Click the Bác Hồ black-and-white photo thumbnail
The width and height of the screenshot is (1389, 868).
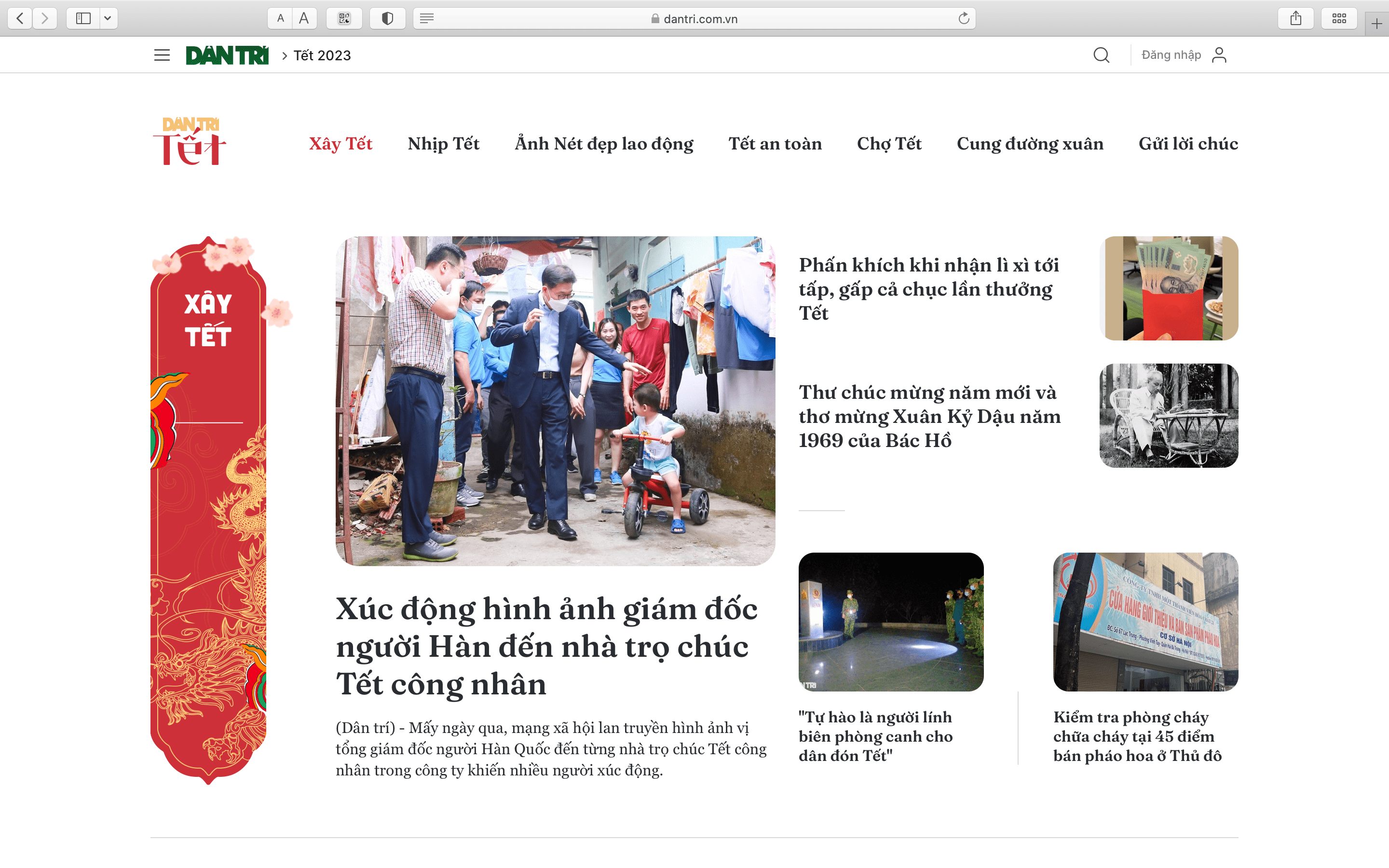[1168, 415]
